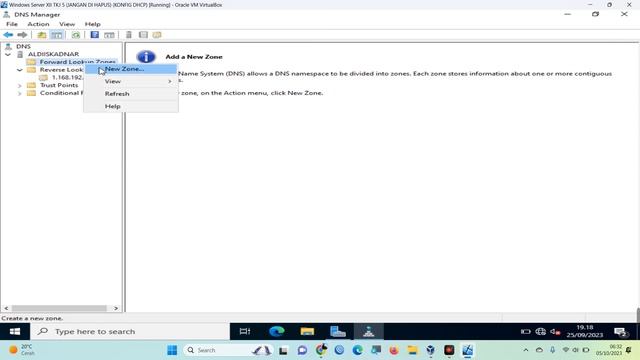Click the 'Type here to search' box

point(130,331)
